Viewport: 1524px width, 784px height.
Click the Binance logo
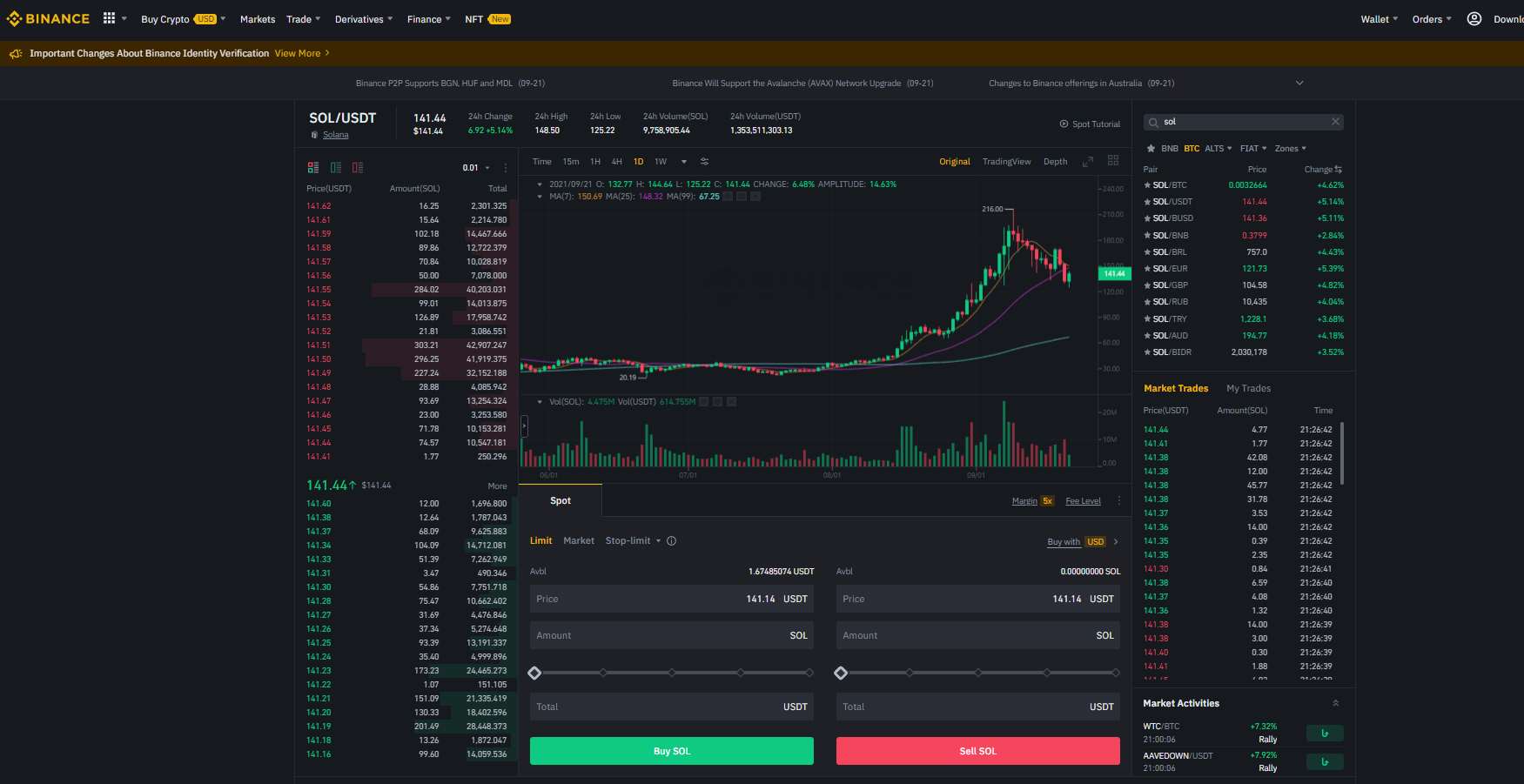point(48,18)
